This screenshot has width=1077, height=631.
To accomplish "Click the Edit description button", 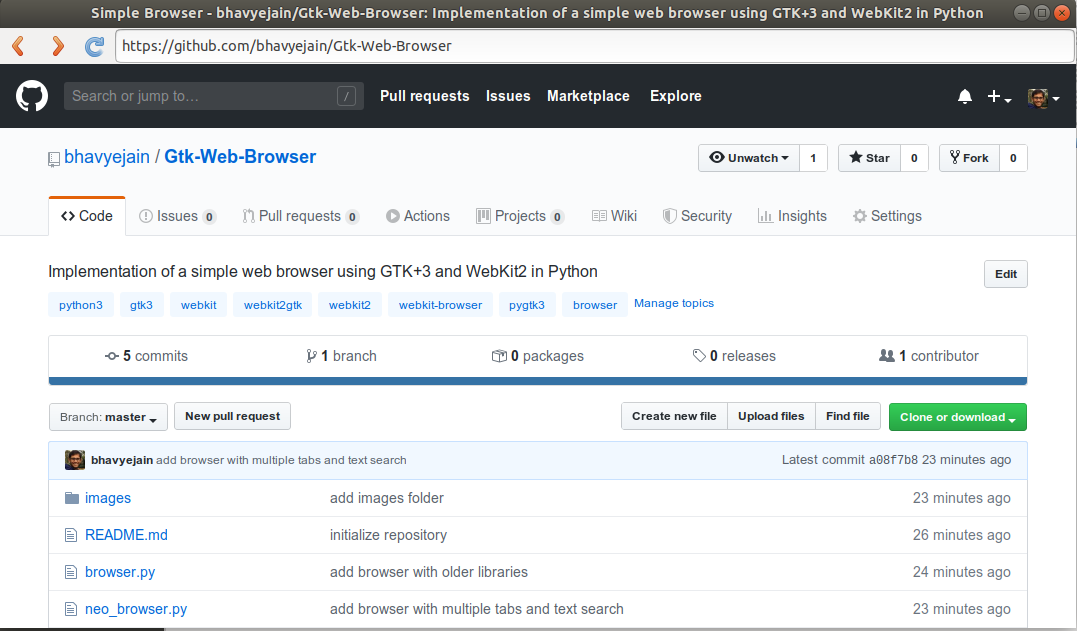I will pos(1006,274).
